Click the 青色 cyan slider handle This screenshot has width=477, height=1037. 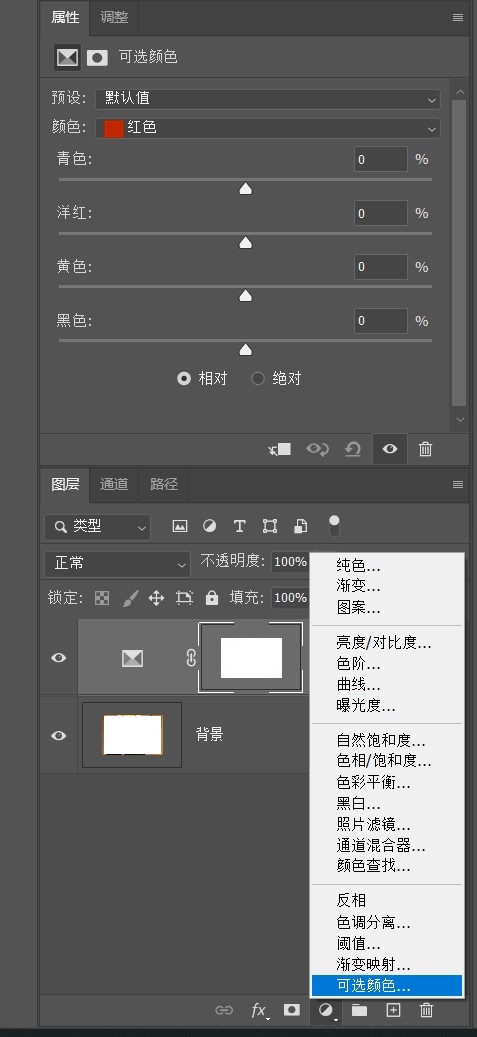click(x=245, y=189)
